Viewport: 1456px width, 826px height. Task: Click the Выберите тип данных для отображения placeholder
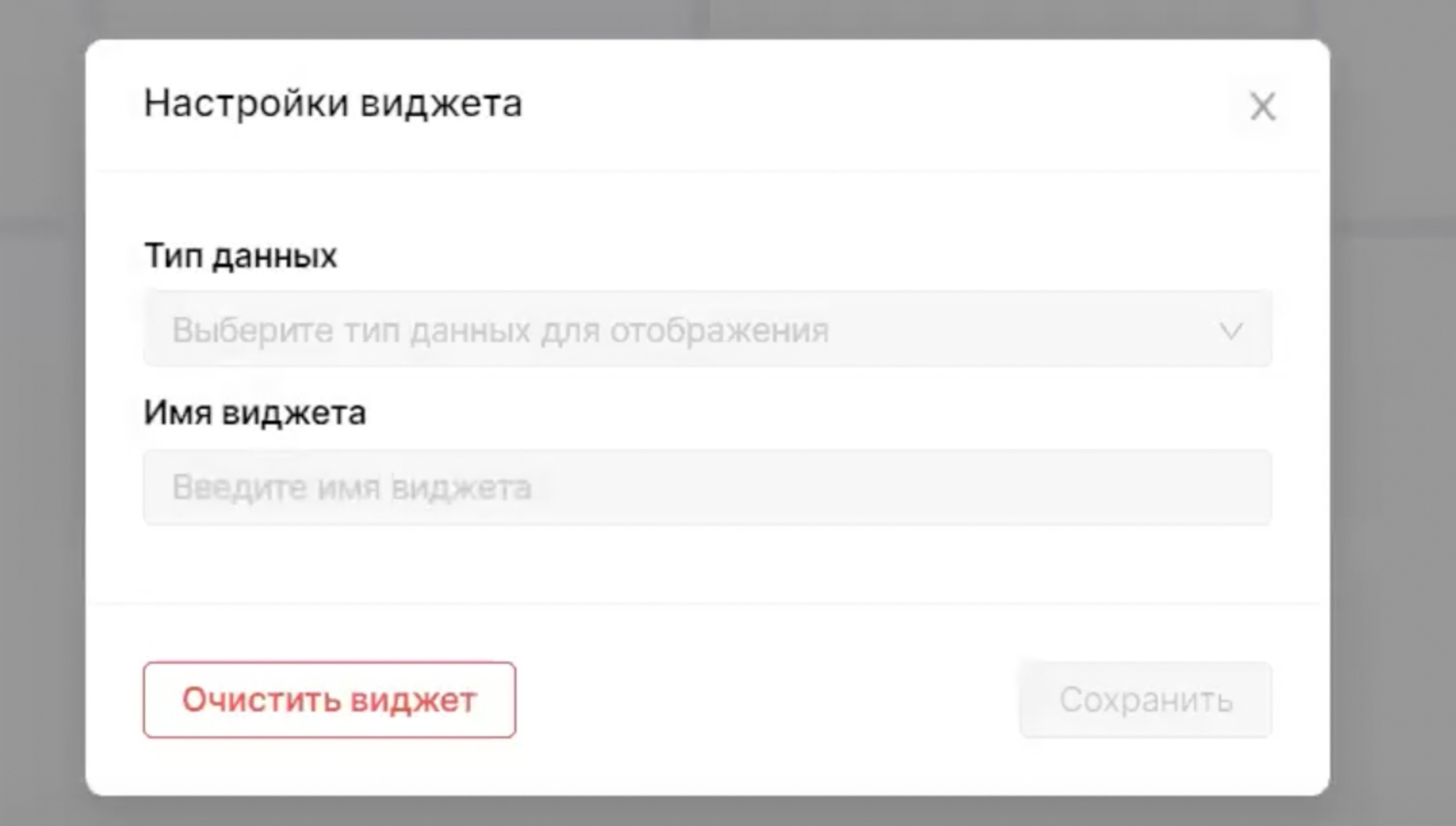[500, 330]
